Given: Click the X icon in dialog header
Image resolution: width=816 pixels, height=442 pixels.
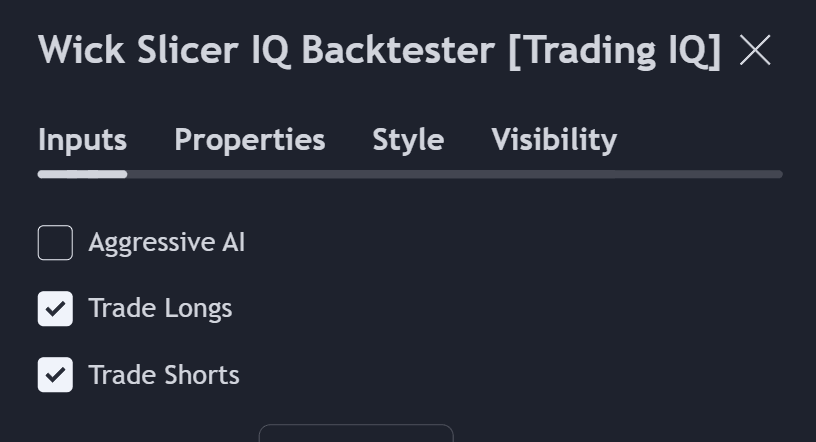Looking at the screenshot, I should pos(755,50).
